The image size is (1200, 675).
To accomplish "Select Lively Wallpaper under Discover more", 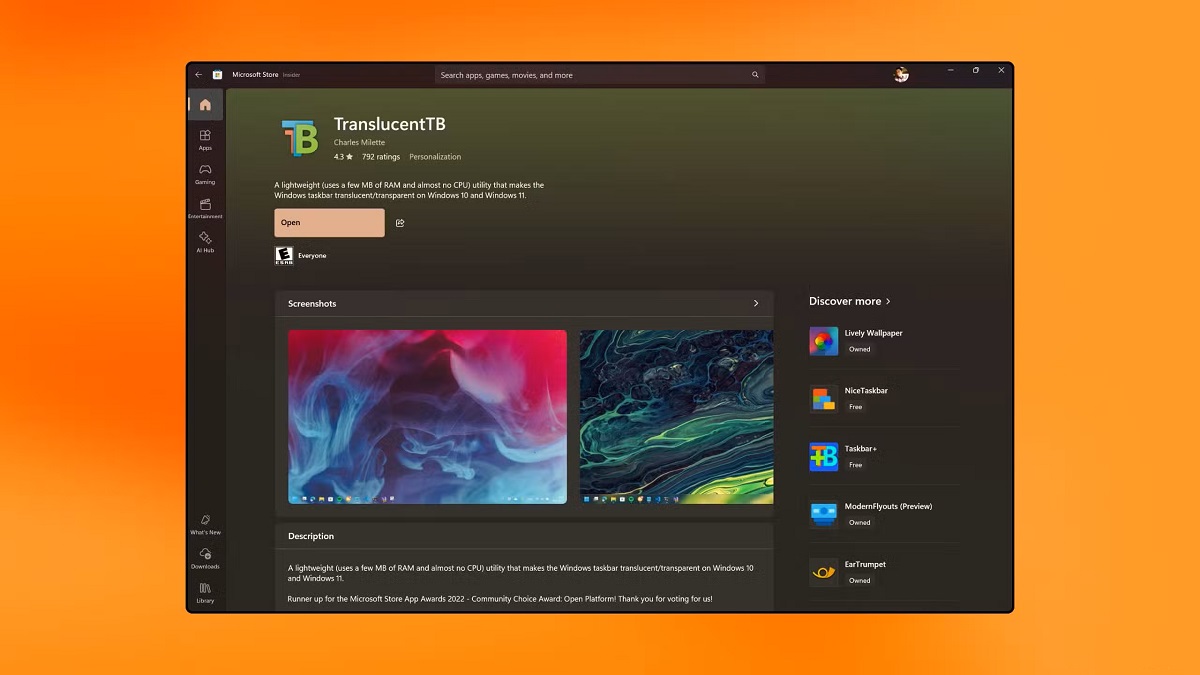I will (x=872, y=340).
